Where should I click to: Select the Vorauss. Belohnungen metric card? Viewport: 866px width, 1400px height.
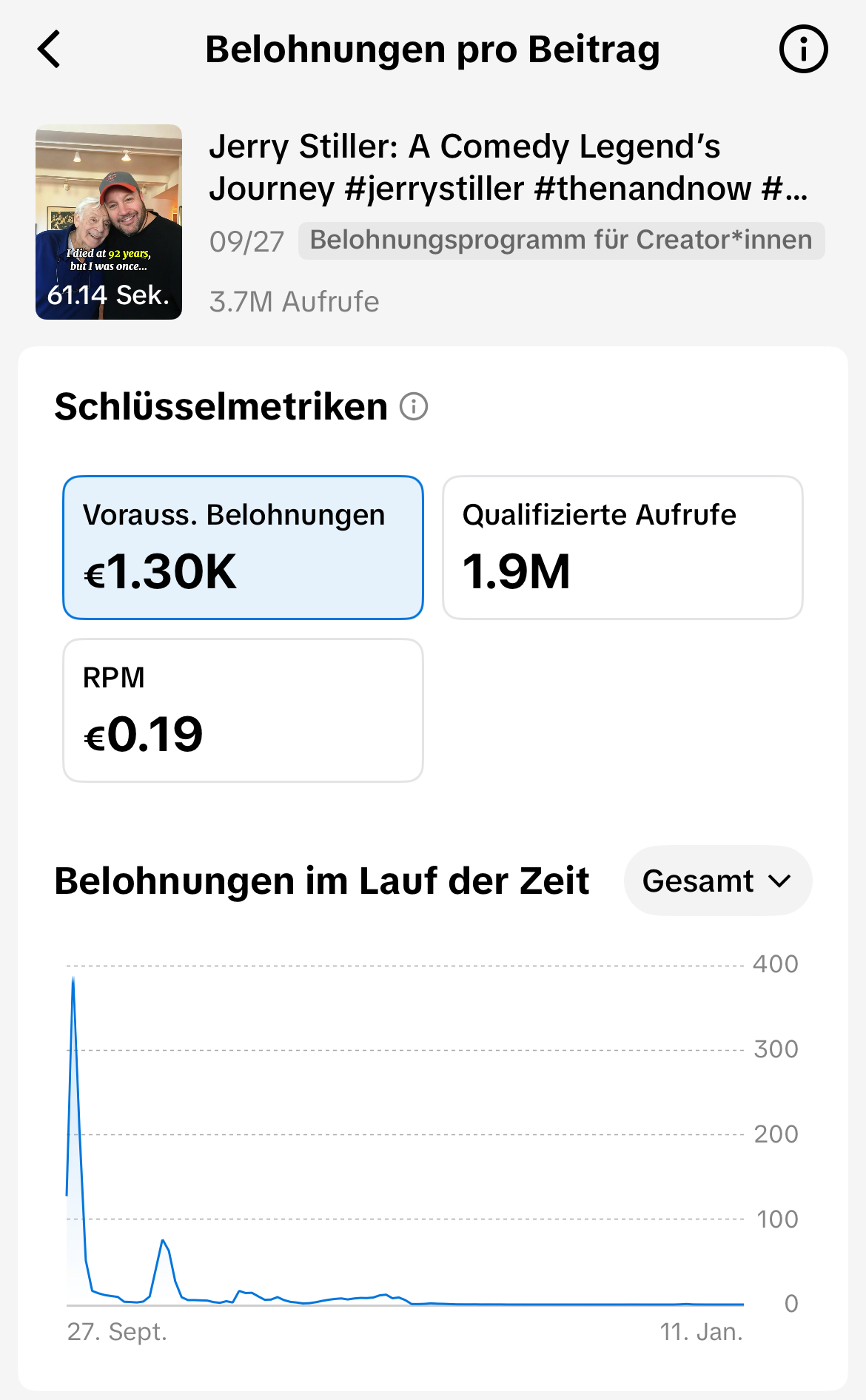[x=243, y=548]
